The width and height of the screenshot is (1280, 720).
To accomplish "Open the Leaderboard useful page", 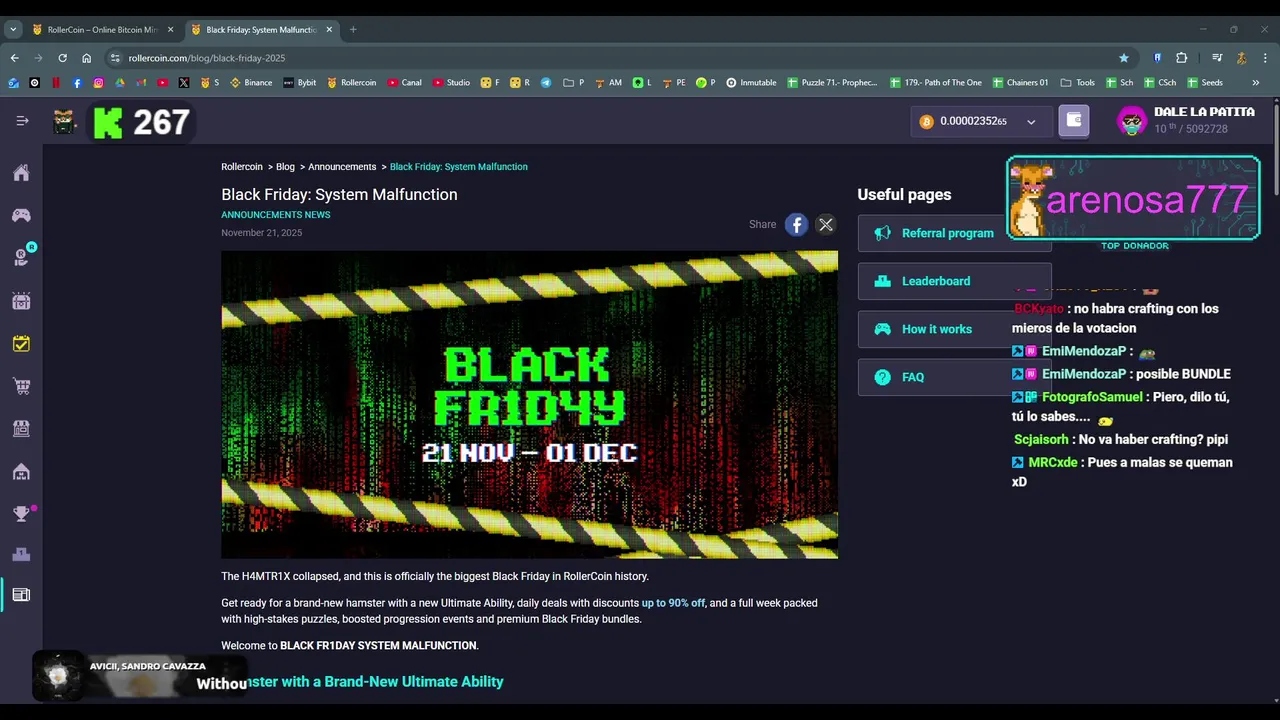I will pos(954,281).
